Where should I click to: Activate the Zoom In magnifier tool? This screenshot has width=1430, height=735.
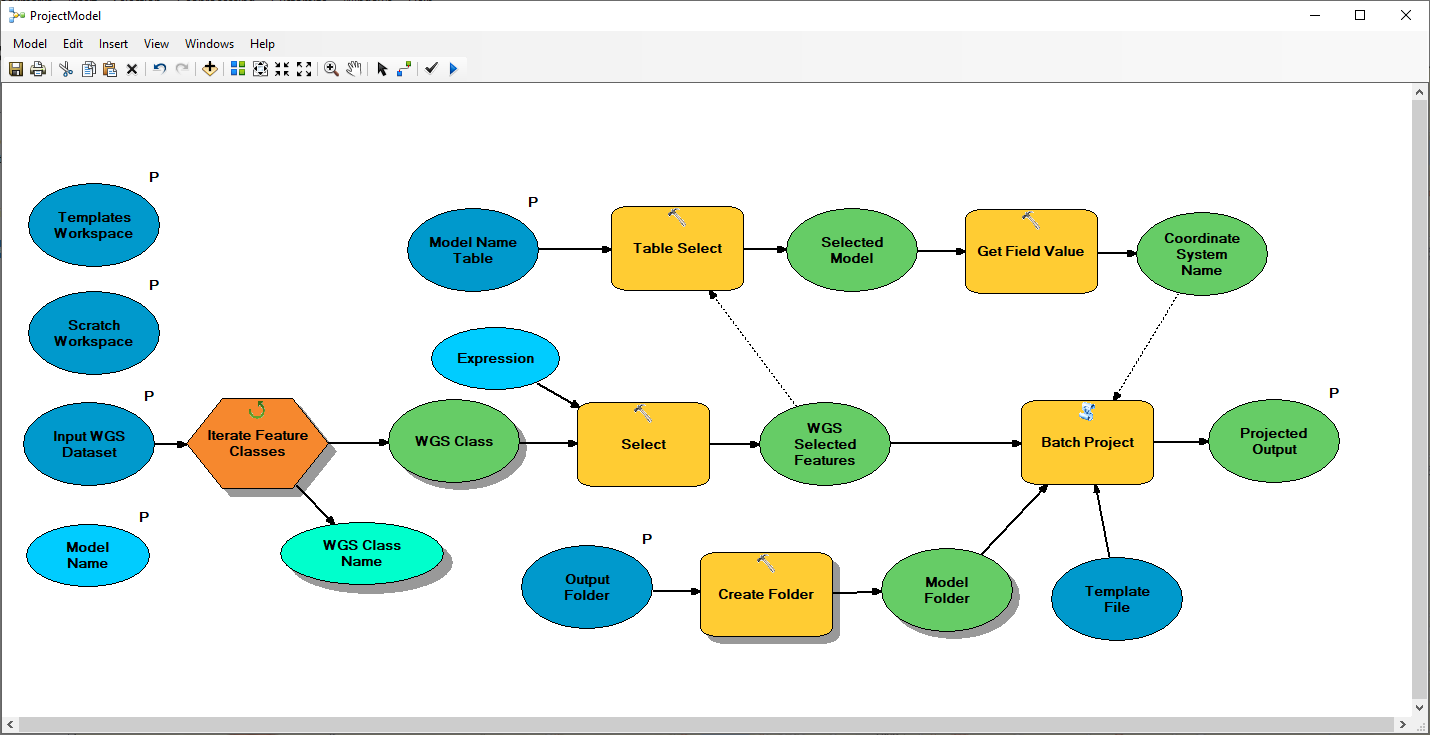coord(332,69)
